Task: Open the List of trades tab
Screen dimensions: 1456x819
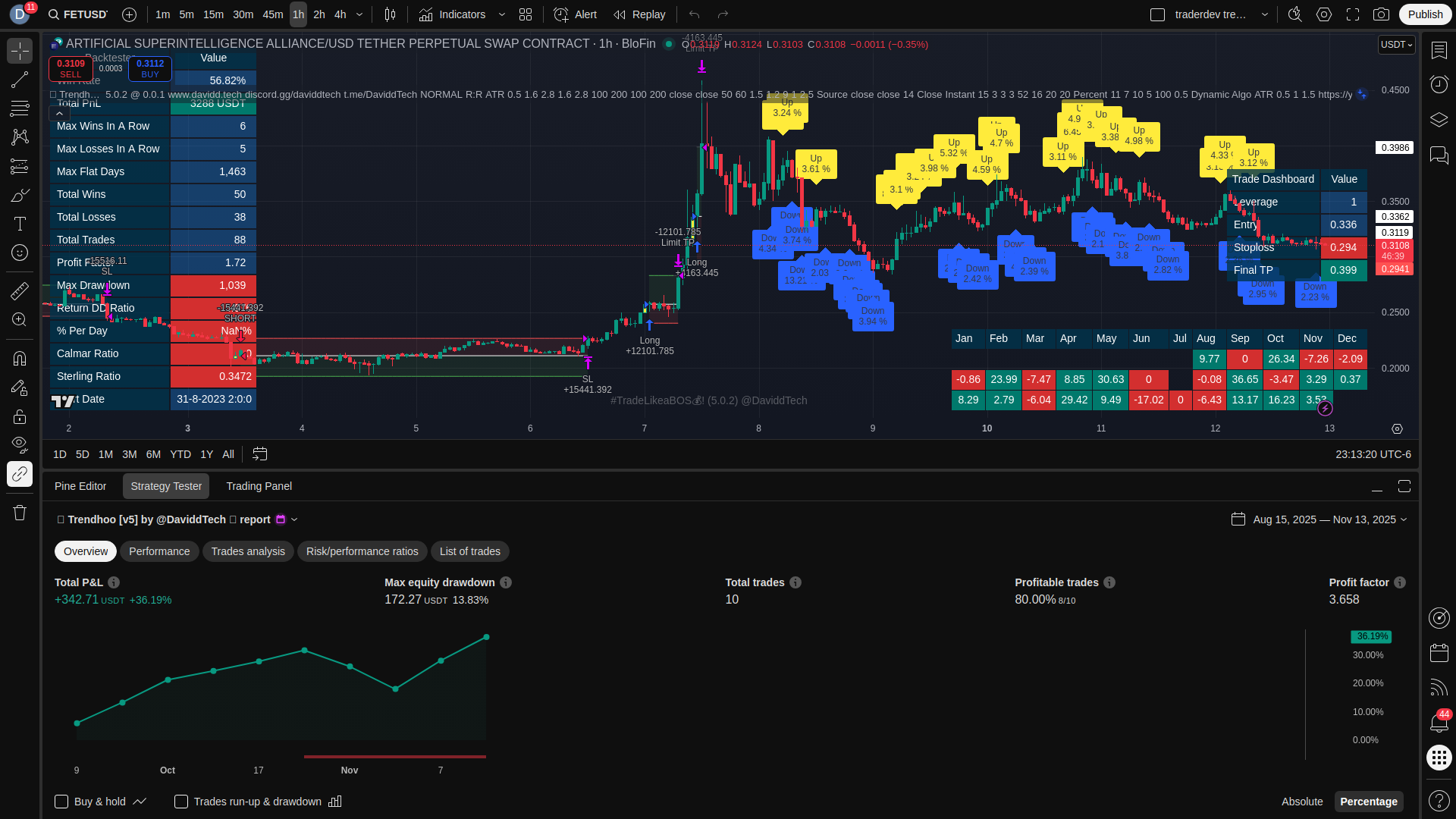Action: (469, 551)
